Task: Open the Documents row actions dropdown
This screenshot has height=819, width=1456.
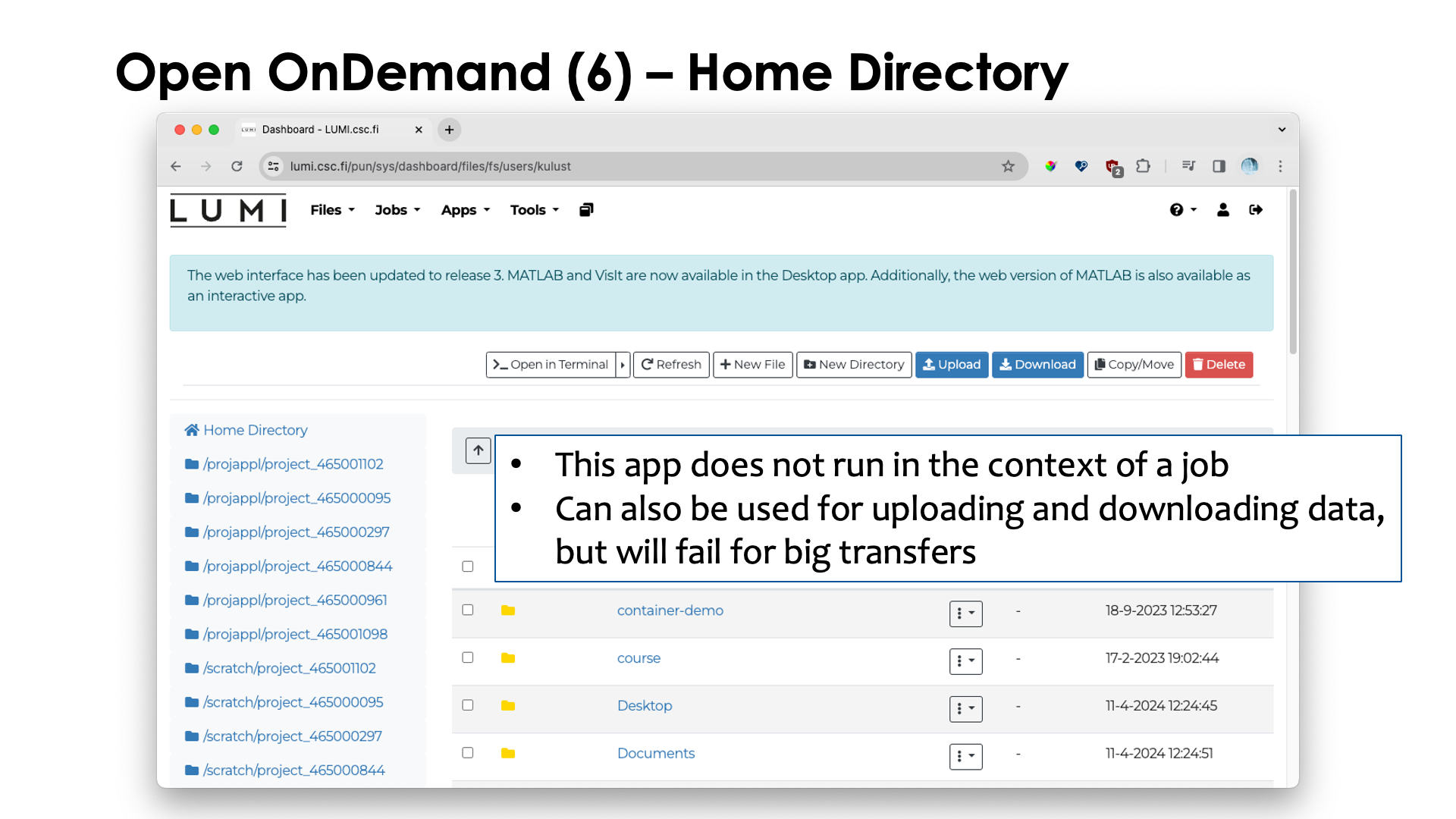Action: 965,757
